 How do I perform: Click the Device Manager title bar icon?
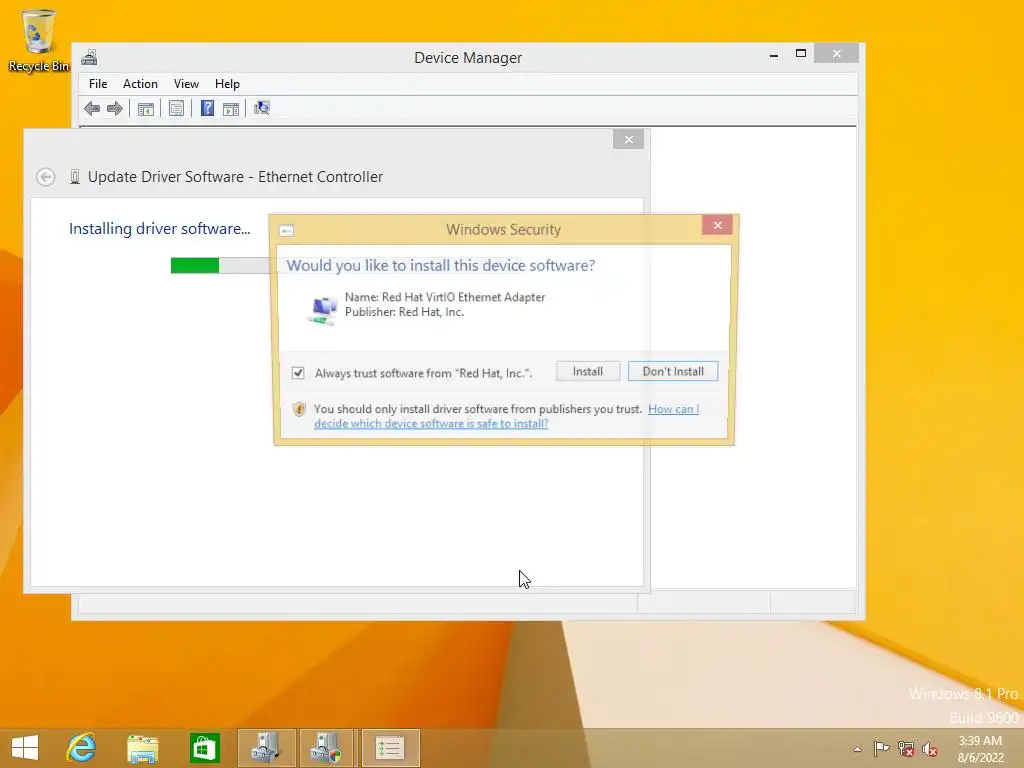pyautogui.click(x=89, y=57)
